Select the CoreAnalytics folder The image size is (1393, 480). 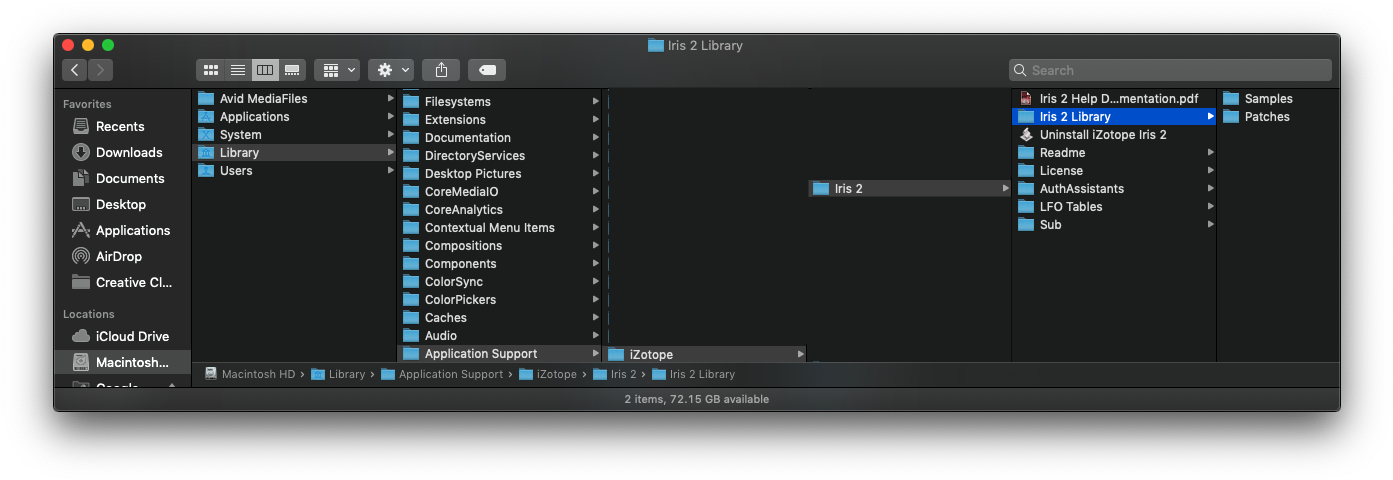click(500, 209)
